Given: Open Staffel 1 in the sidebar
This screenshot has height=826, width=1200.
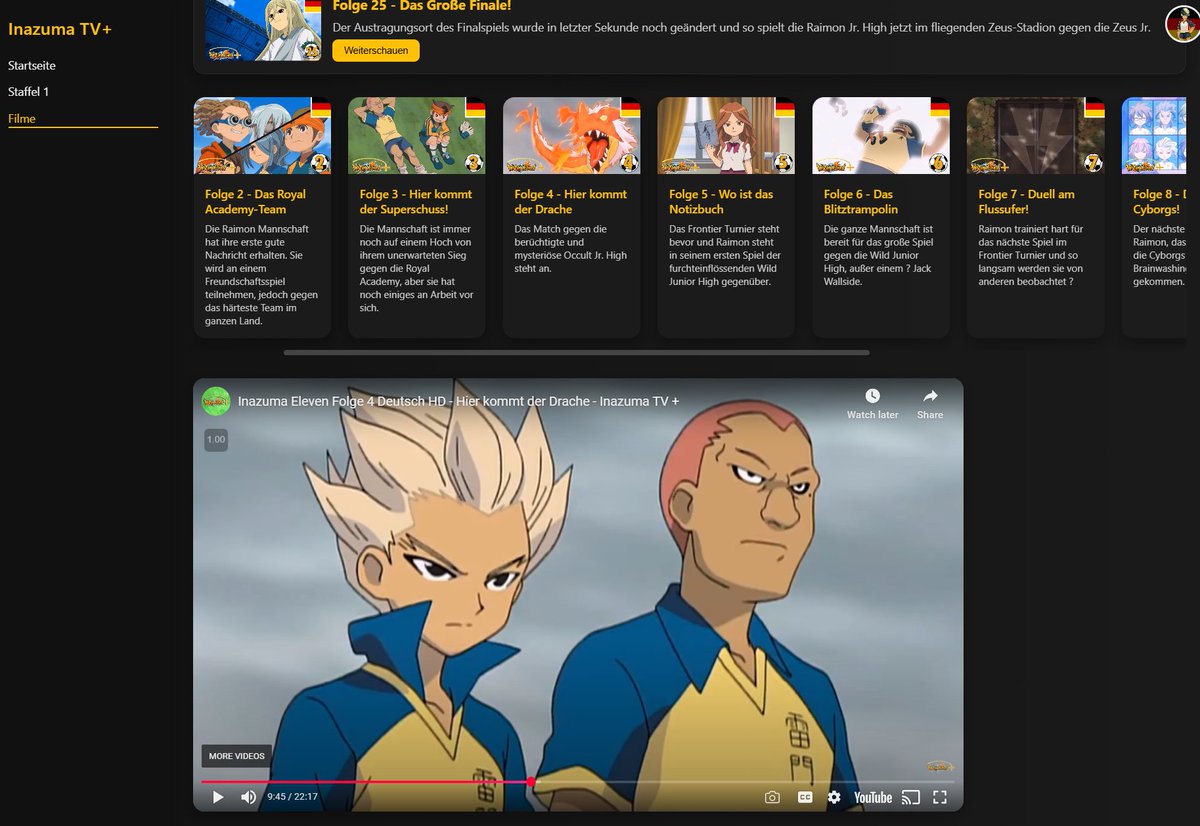Looking at the screenshot, I should click(x=28, y=91).
